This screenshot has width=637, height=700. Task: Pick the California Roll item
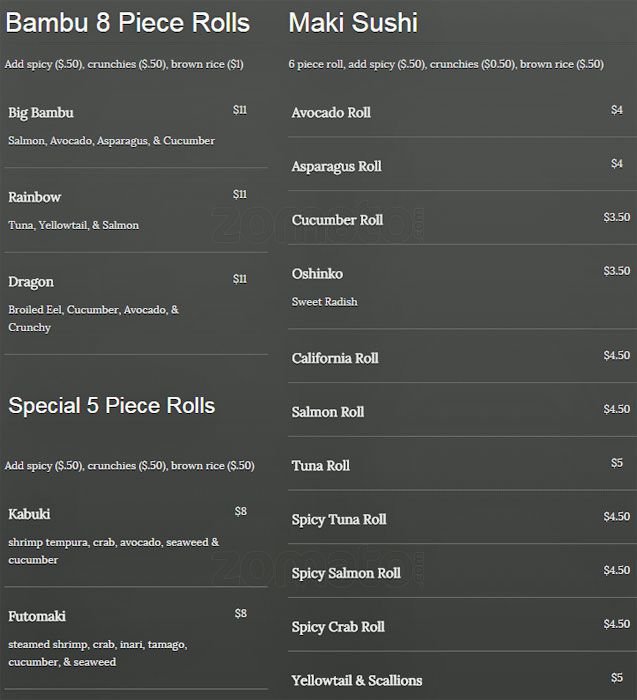[x=335, y=358]
